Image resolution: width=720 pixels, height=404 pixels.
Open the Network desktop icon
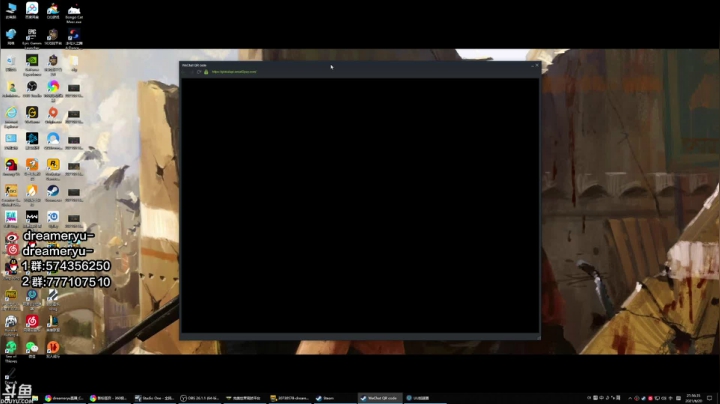pyautogui.click(x=11, y=36)
